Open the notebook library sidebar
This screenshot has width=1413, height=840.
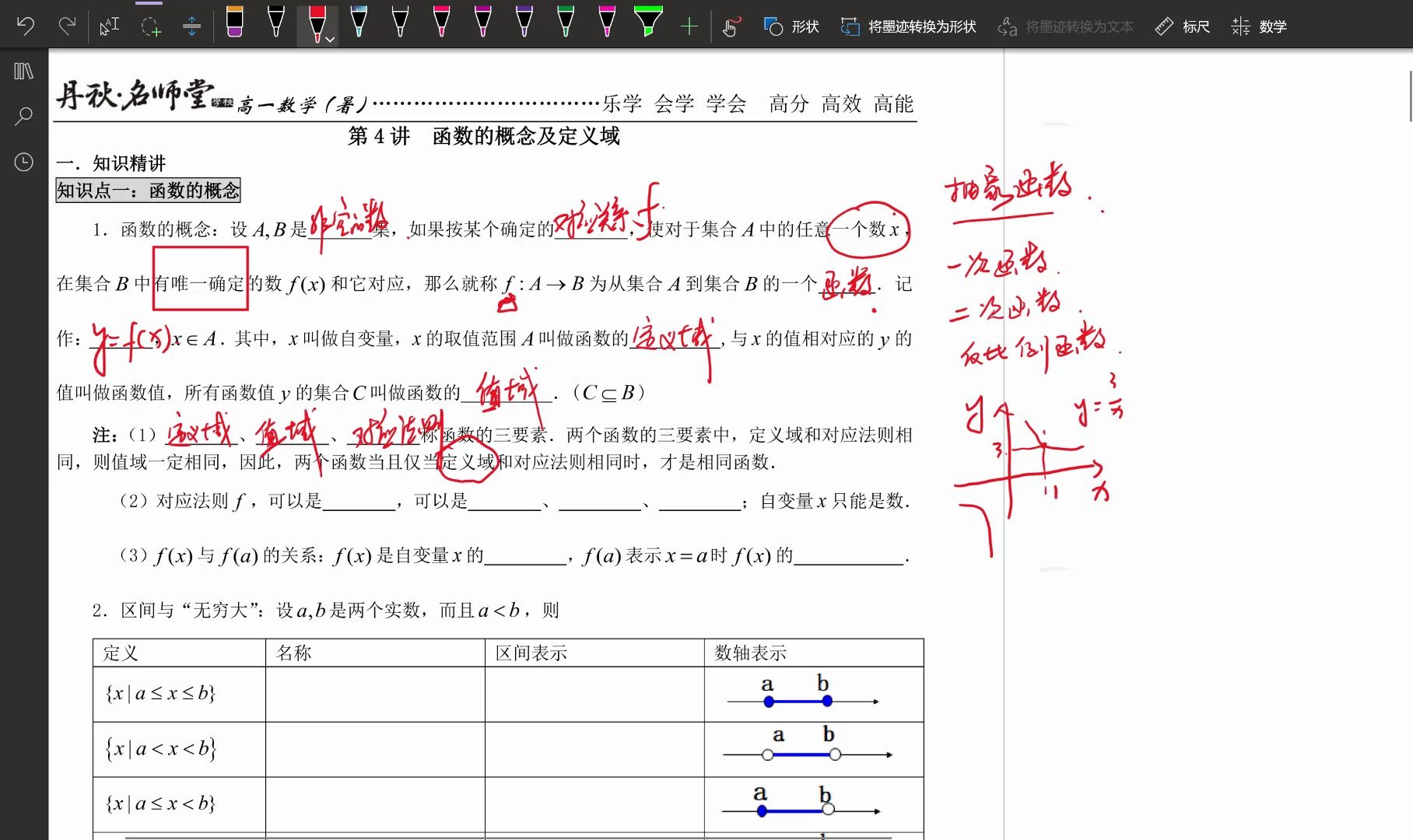(x=23, y=72)
